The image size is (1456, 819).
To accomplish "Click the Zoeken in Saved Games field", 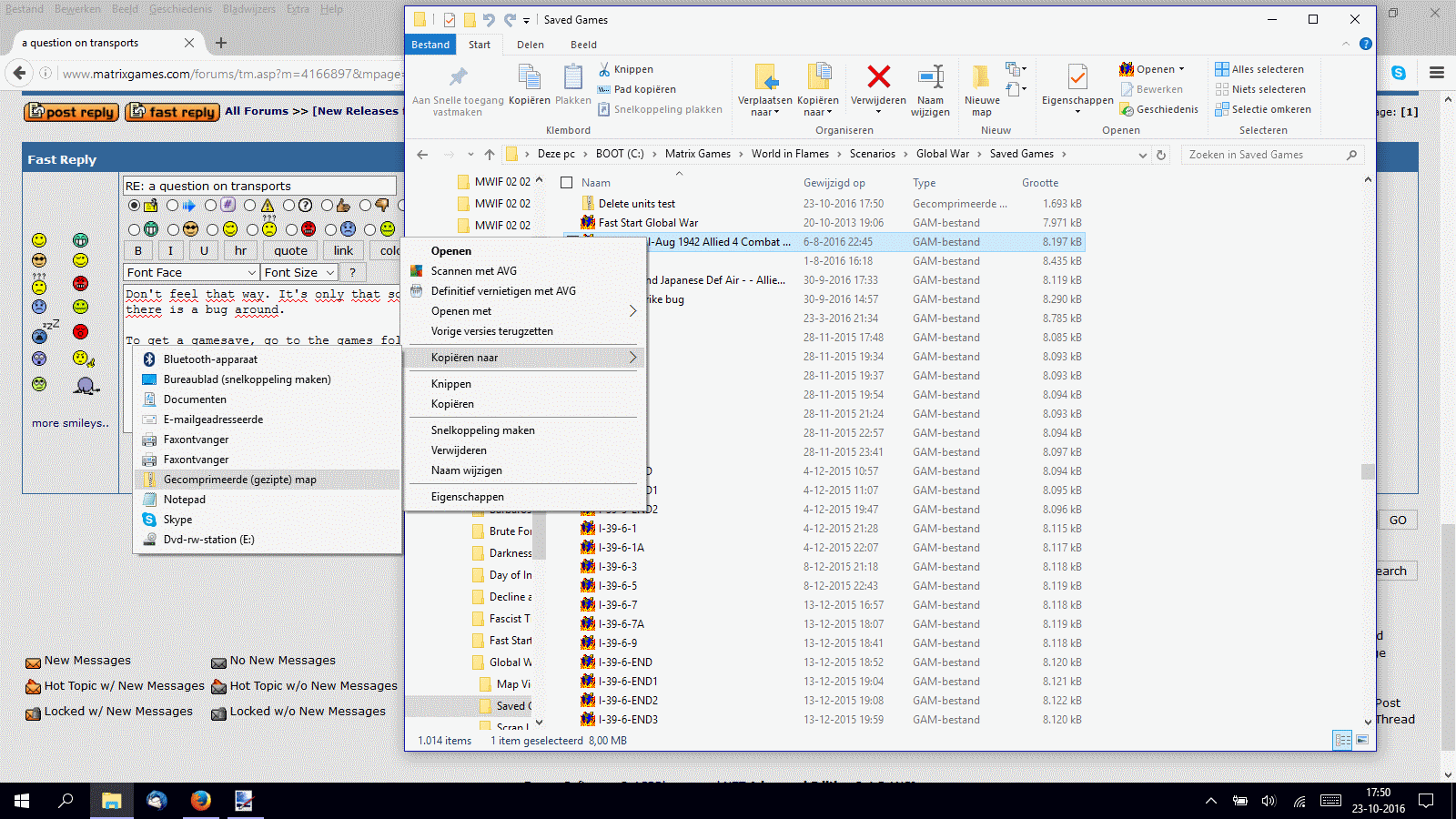I will 1271,155.
